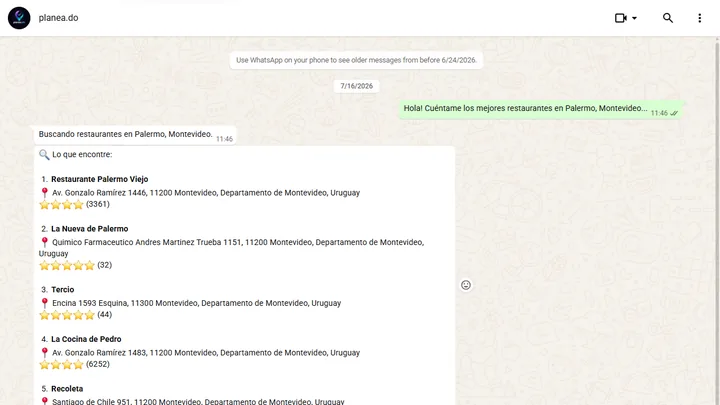Screen dimensions: 720x405
Task: Click the star rating of La Nueva de Palermo
Action: point(67,265)
